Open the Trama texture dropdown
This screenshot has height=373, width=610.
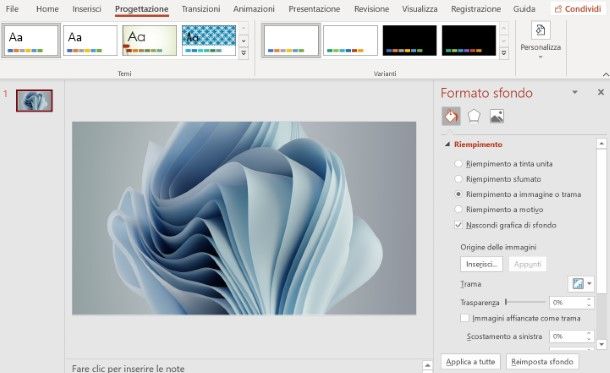(x=581, y=284)
